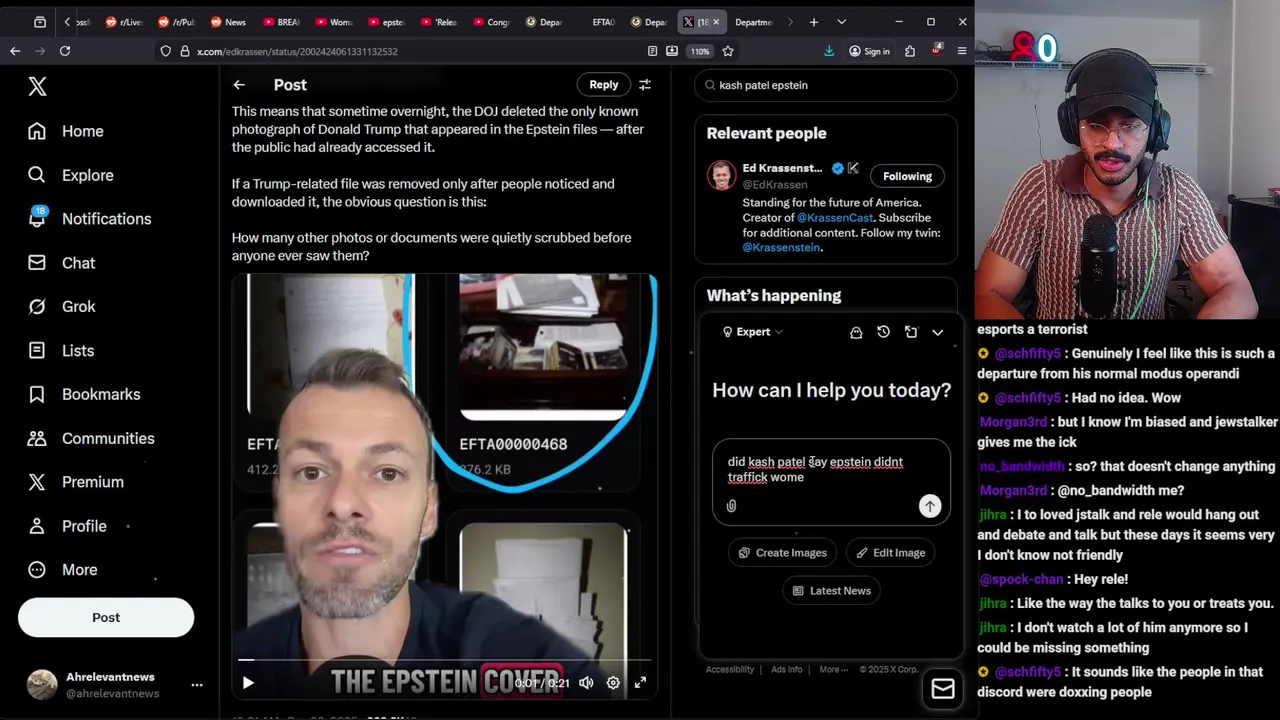Click the white Post button
The height and width of the screenshot is (720, 1280).
coord(106,617)
